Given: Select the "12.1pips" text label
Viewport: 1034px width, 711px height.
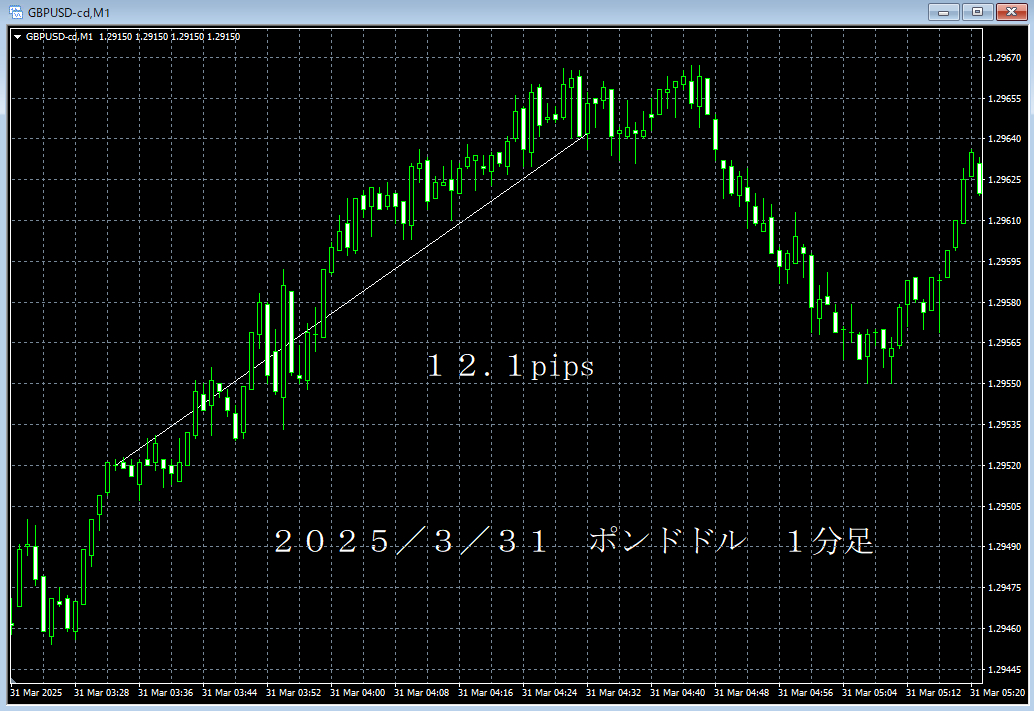Looking at the screenshot, I should tap(510, 367).
